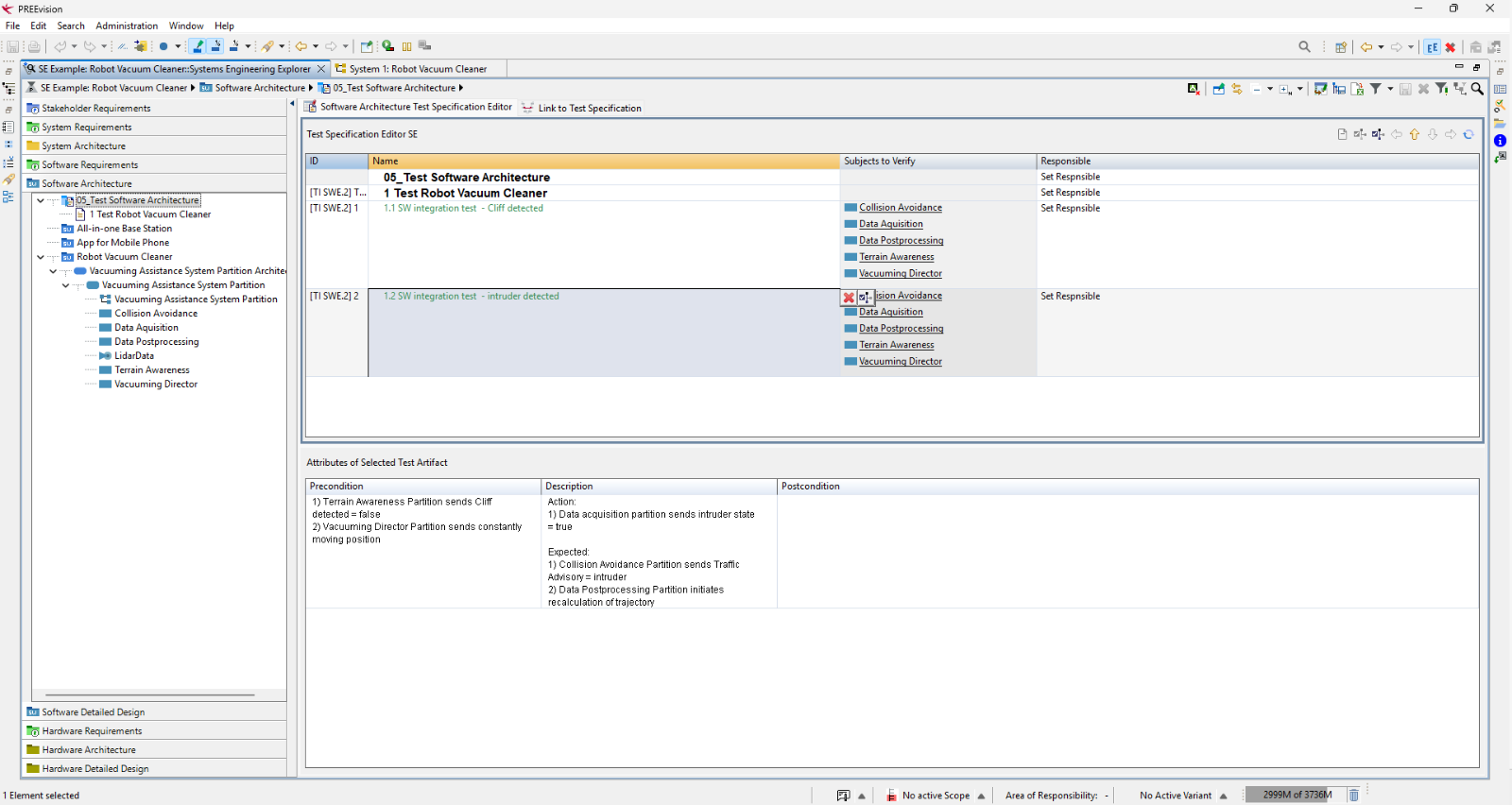The image size is (1512, 805).
Task: Collapse Vacuuming Assistance System Partition Architecture node
Action: 53,271
